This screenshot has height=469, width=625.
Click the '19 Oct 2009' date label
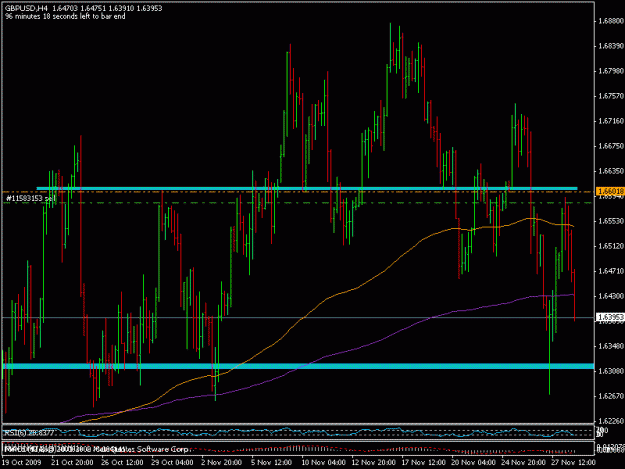pyautogui.click(x=22, y=463)
